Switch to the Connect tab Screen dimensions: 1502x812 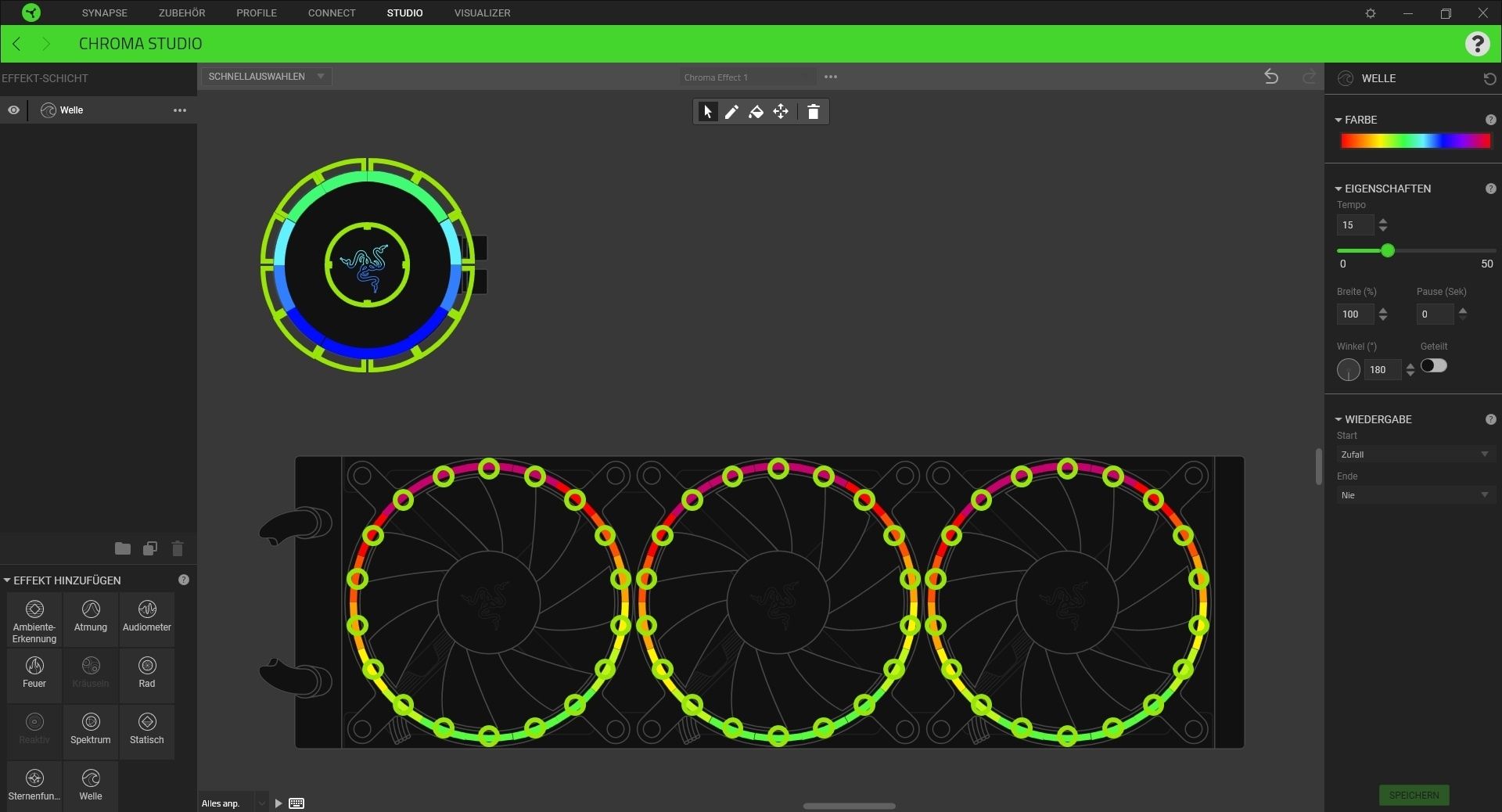click(332, 13)
